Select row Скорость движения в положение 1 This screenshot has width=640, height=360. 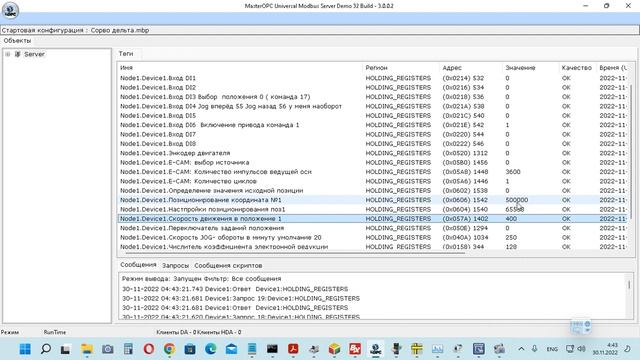coord(373,219)
